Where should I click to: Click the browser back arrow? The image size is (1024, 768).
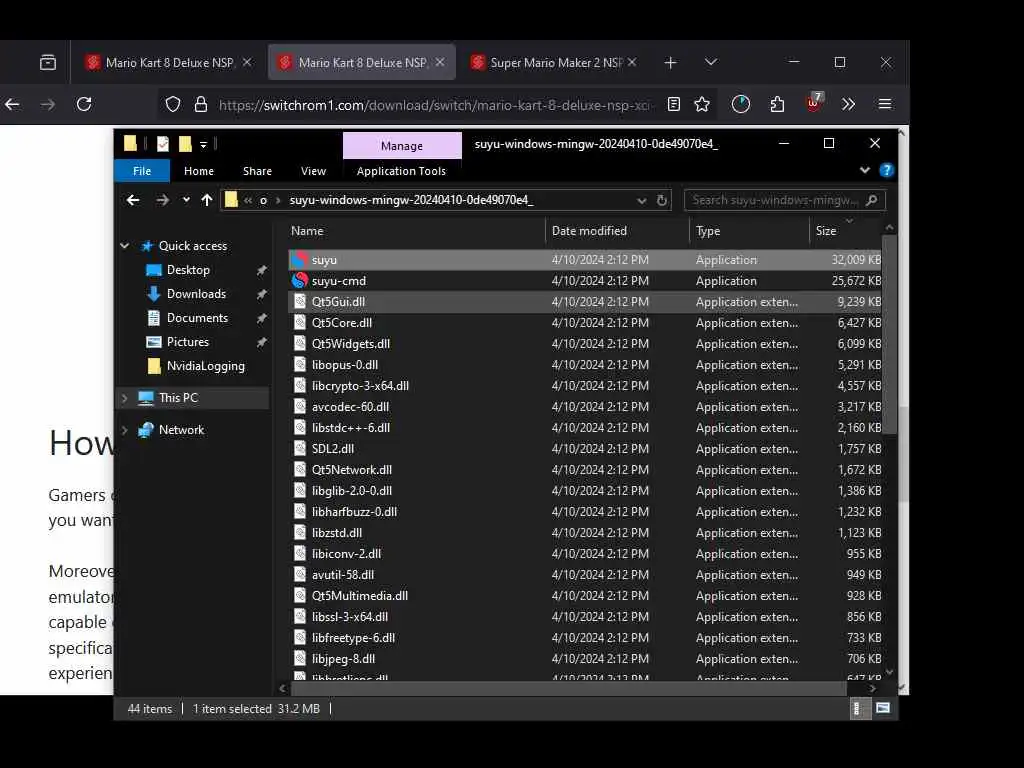pyautogui.click(x=12, y=104)
